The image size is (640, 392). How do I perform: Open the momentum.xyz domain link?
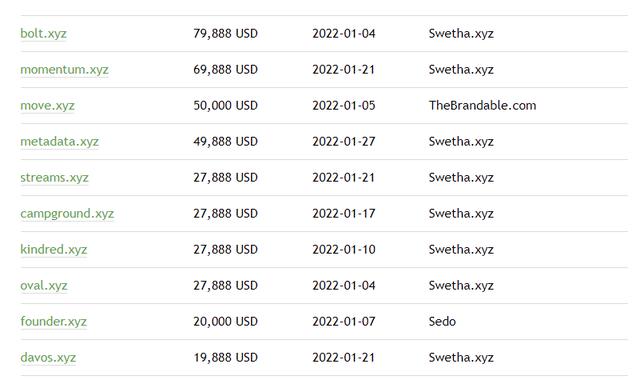64,69
